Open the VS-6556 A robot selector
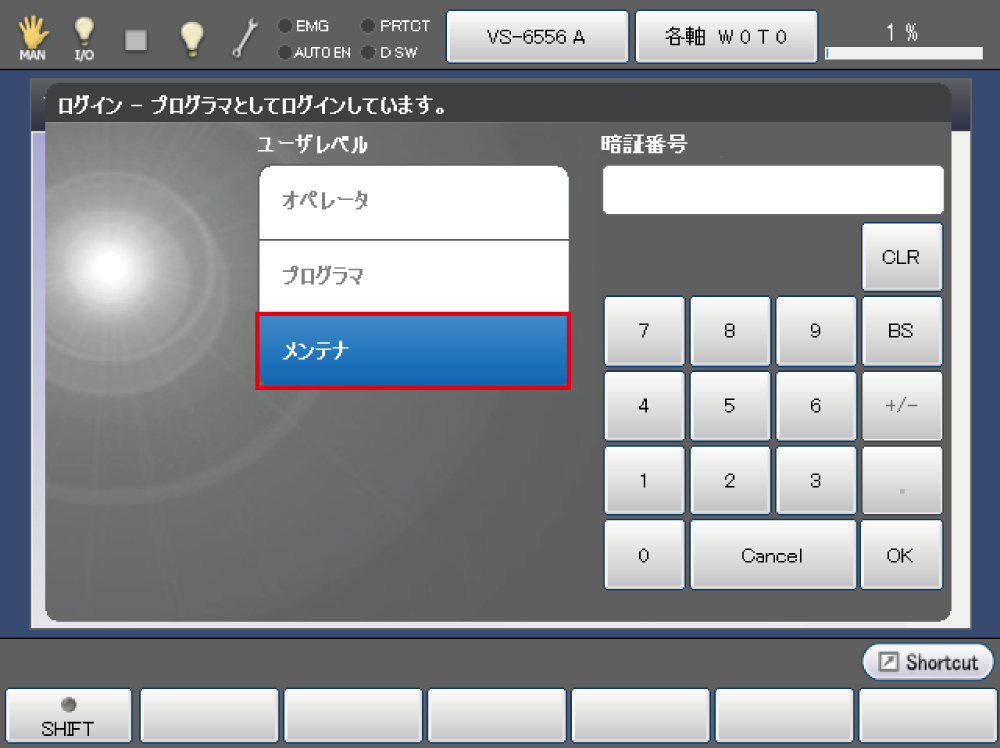This screenshot has height=748, width=1000. pyautogui.click(x=537, y=37)
